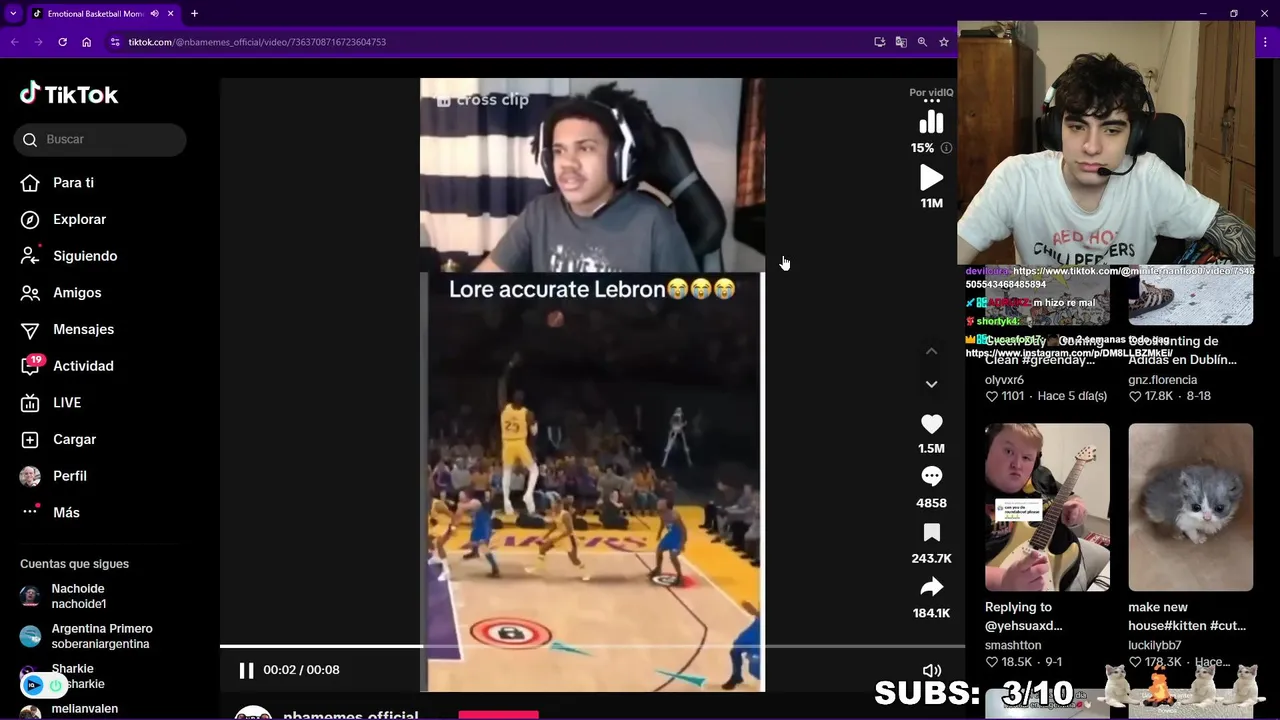Open guitar video thumbnail by smashtton

[1047, 507]
